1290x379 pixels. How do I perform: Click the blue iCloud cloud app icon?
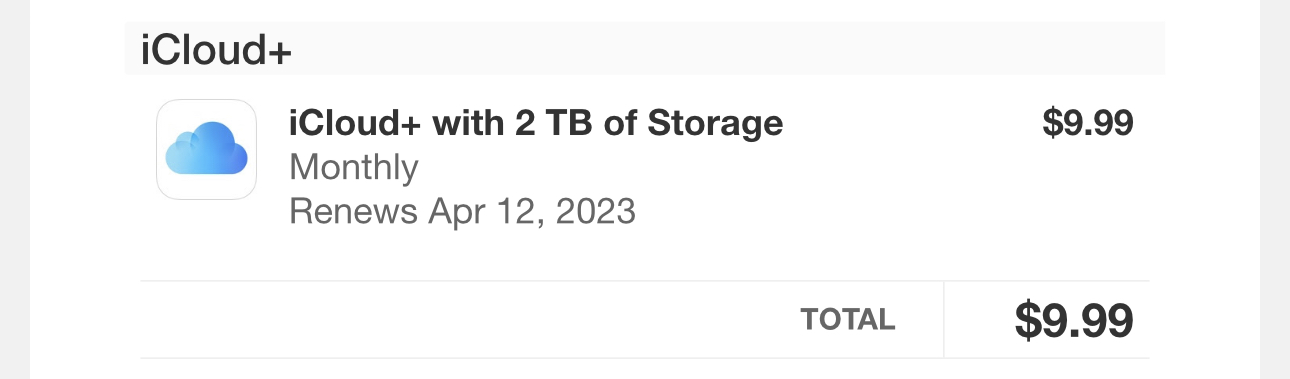pyautogui.click(x=207, y=150)
